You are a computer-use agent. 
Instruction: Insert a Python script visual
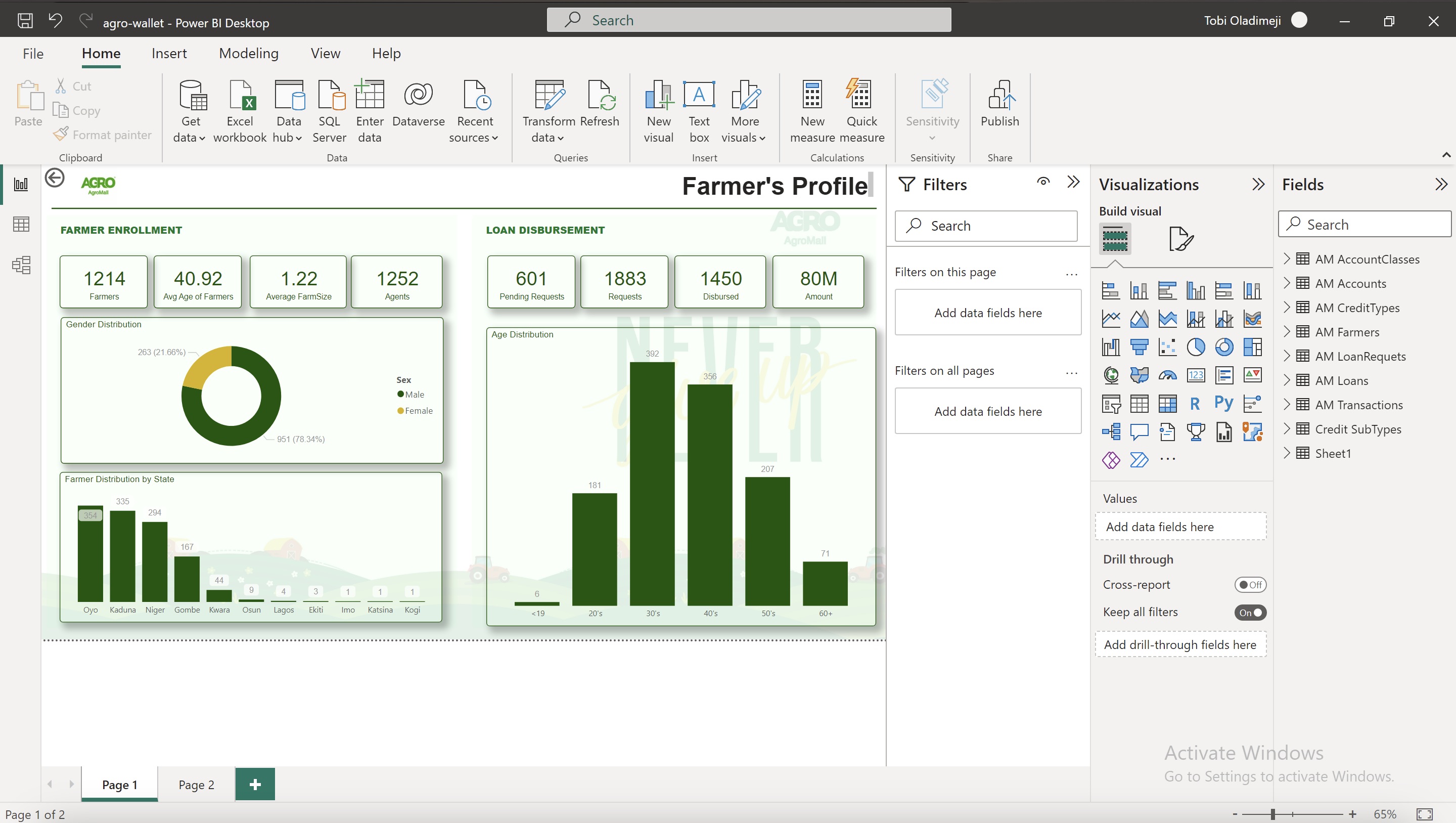pos(1223,403)
